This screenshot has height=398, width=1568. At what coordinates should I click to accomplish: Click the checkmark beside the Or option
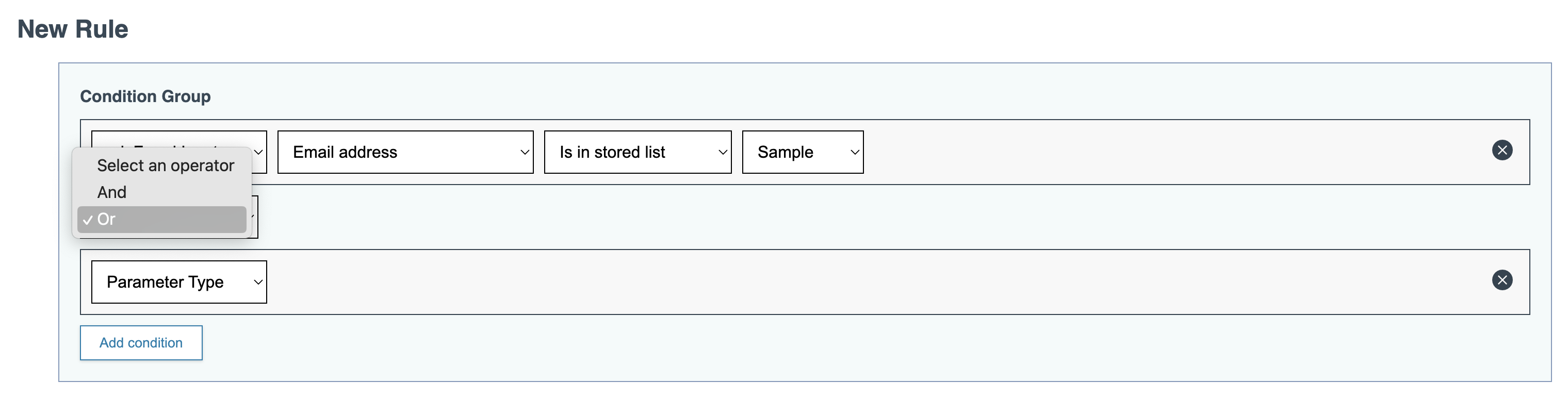point(88,220)
